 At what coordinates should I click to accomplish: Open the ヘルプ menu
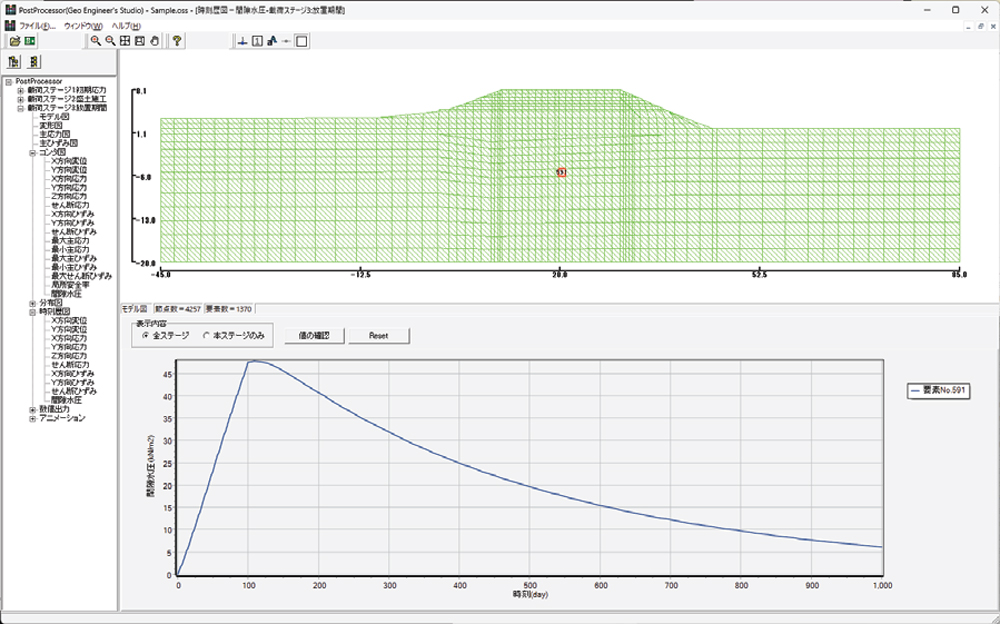click(x=126, y=26)
